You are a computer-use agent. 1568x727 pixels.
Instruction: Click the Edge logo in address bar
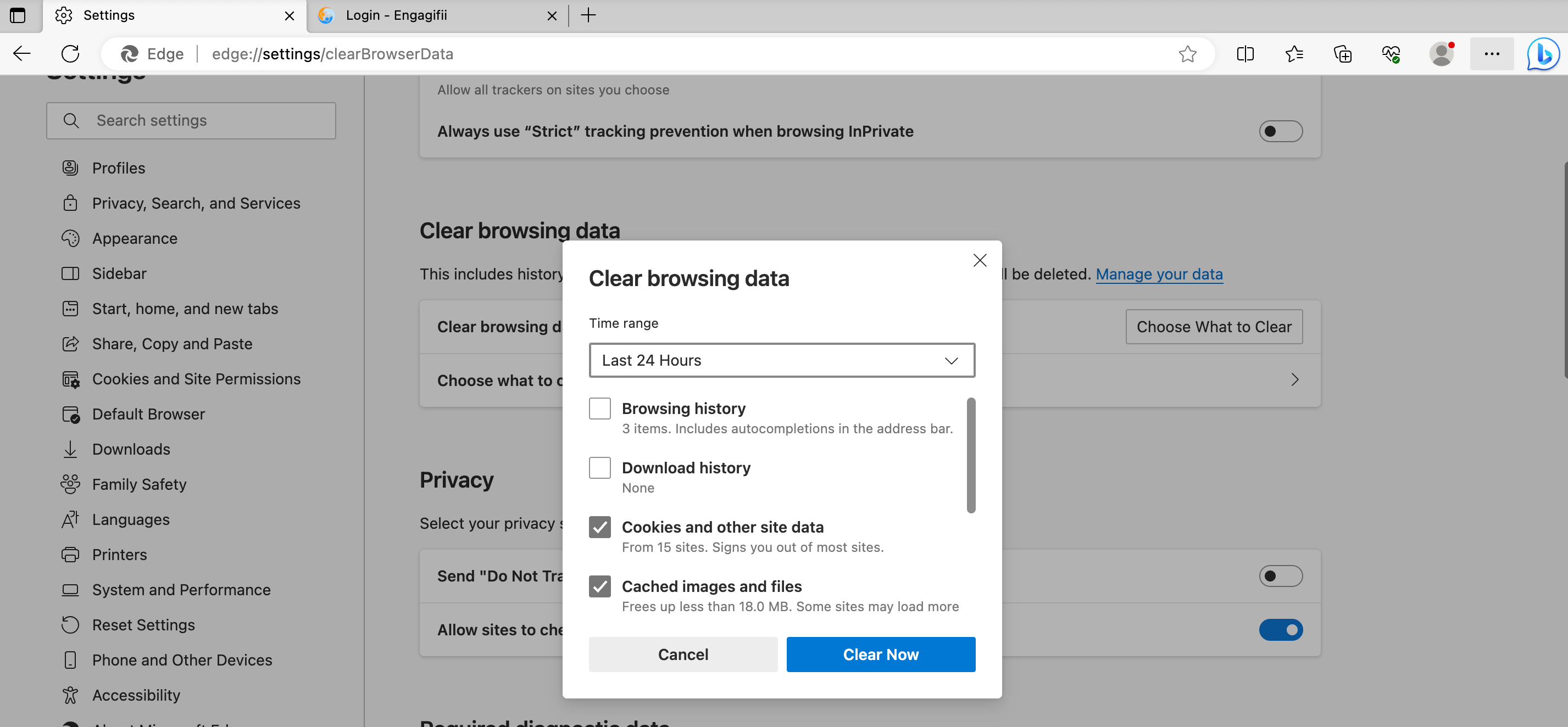(129, 53)
